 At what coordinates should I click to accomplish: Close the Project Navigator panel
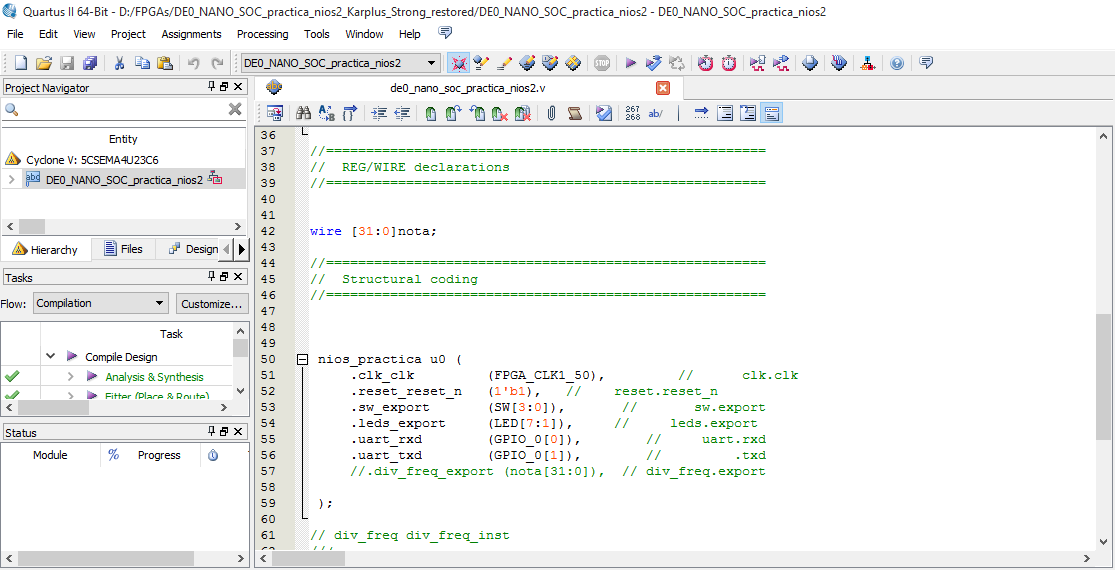[239, 87]
